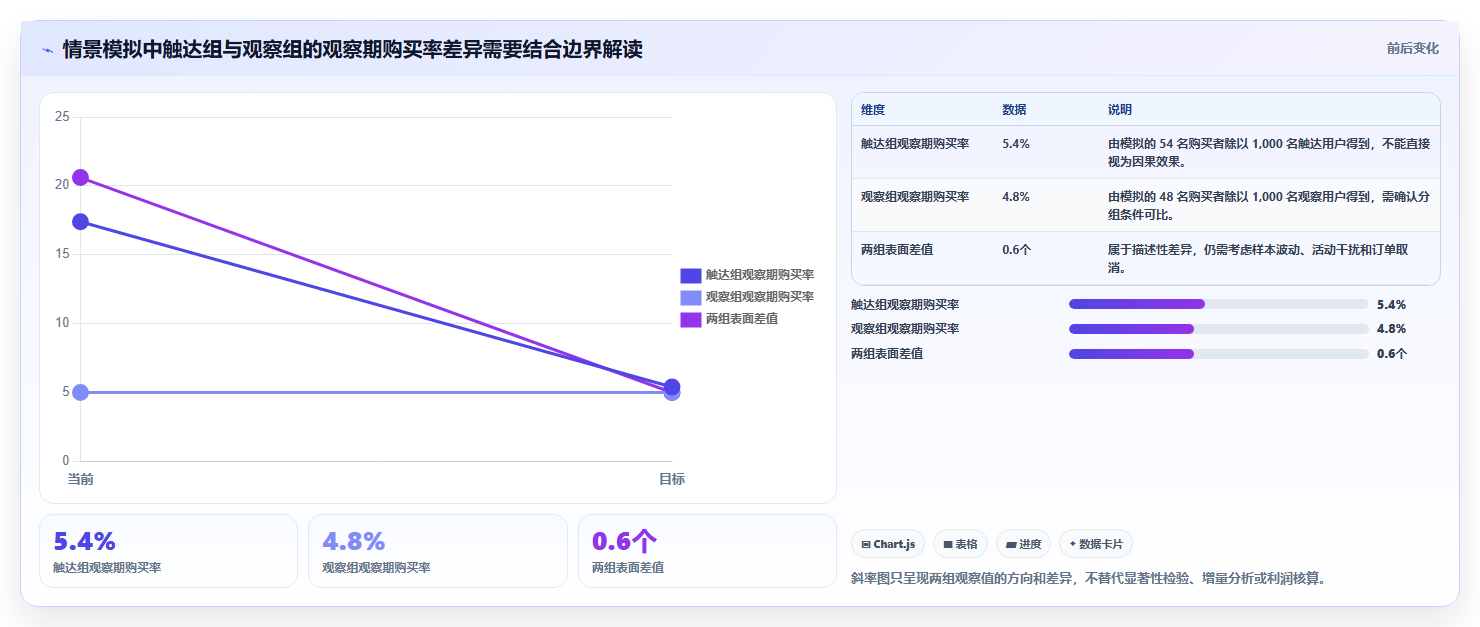Image resolution: width=1480 pixels, height=627 pixels.
Task: Click the 观察组 light-blue data point at 当前
Action: [x=80, y=392]
